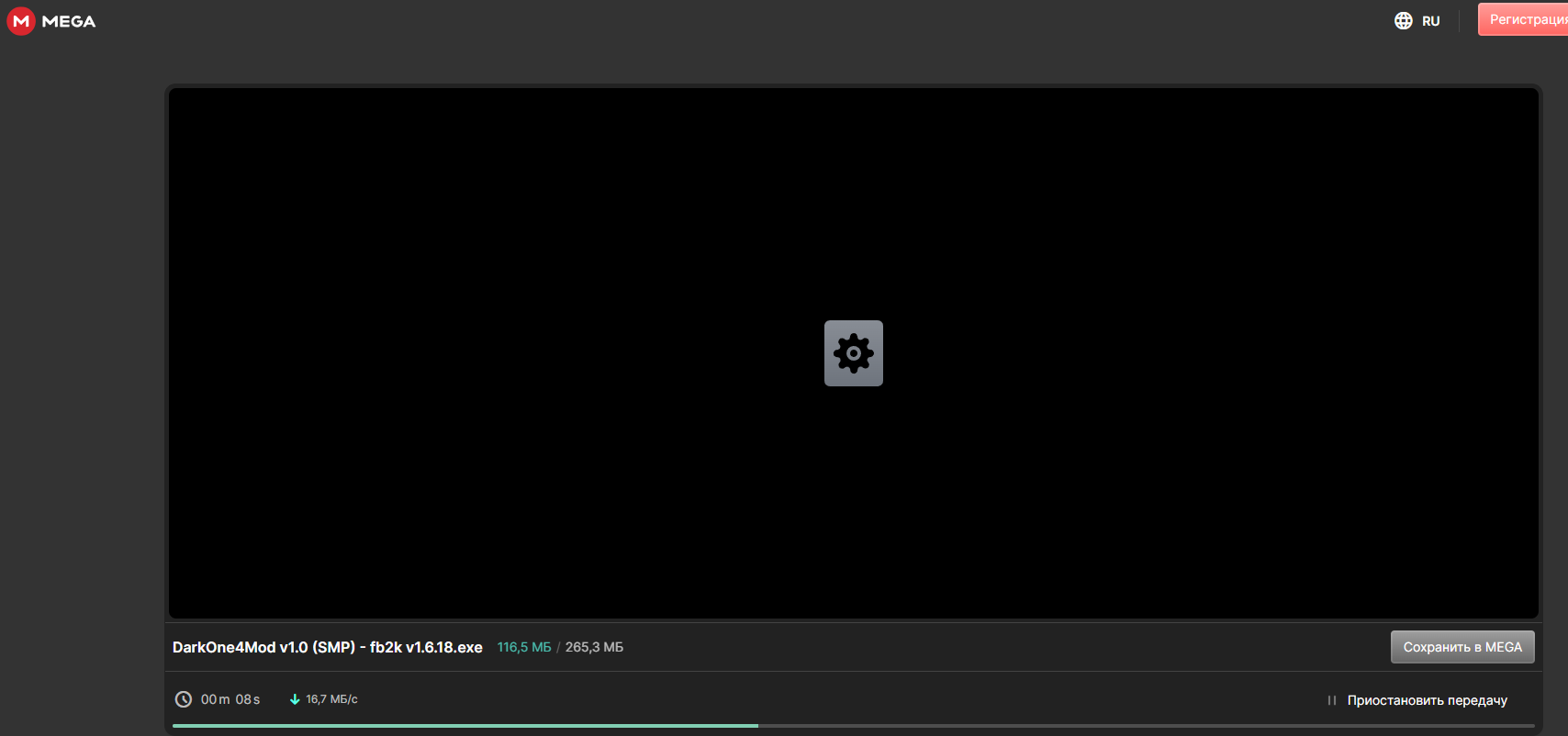Image resolution: width=1568 pixels, height=736 pixels.
Task: Click the downloaded size 116,5 МБ
Action: tap(524, 647)
